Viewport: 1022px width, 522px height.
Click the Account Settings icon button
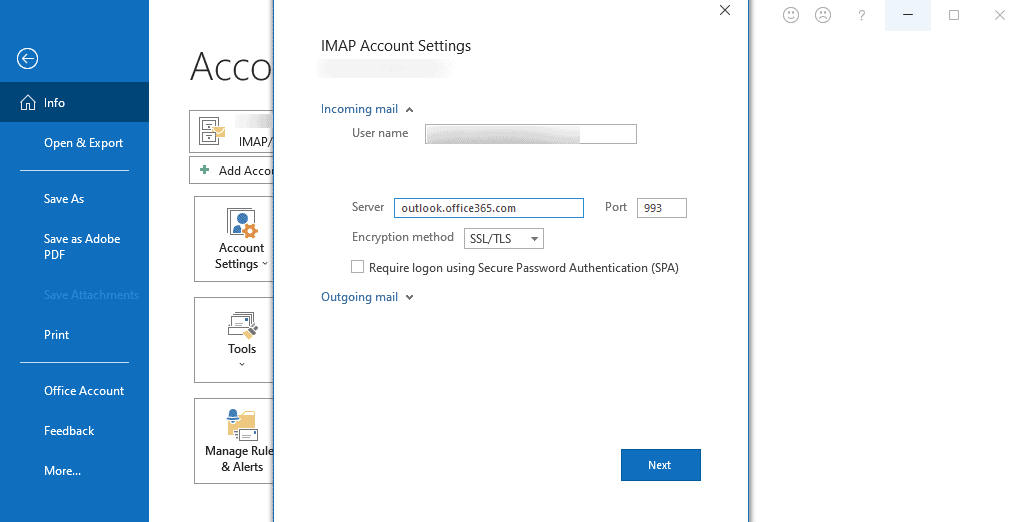(x=235, y=239)
